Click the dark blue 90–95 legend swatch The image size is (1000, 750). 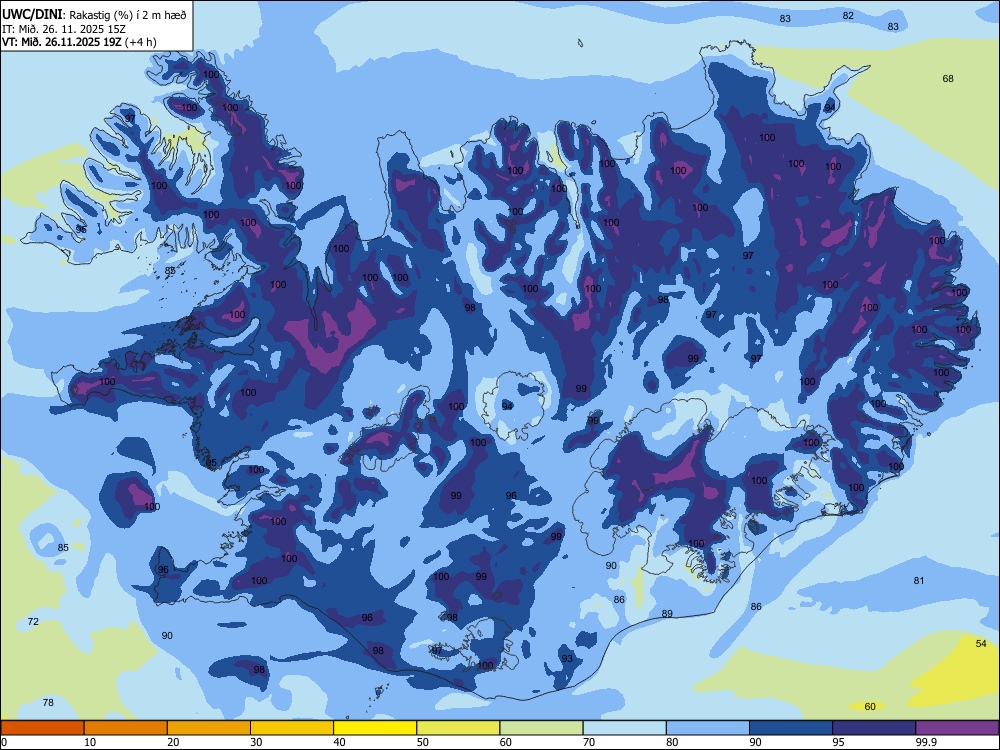pyautogui.click(x=791, y=728)
